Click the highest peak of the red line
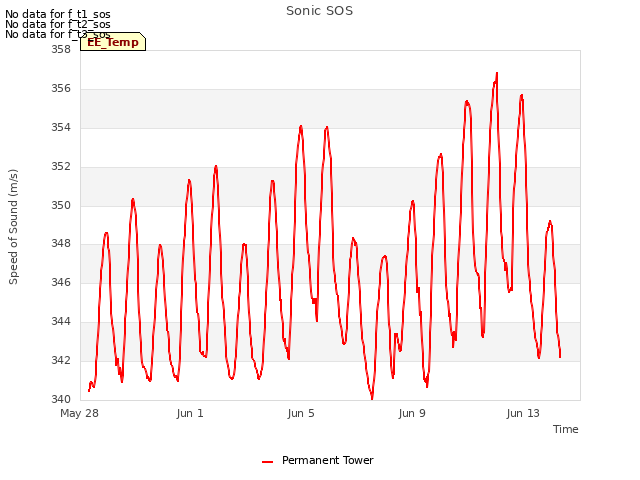 click(x=497, y=73)
